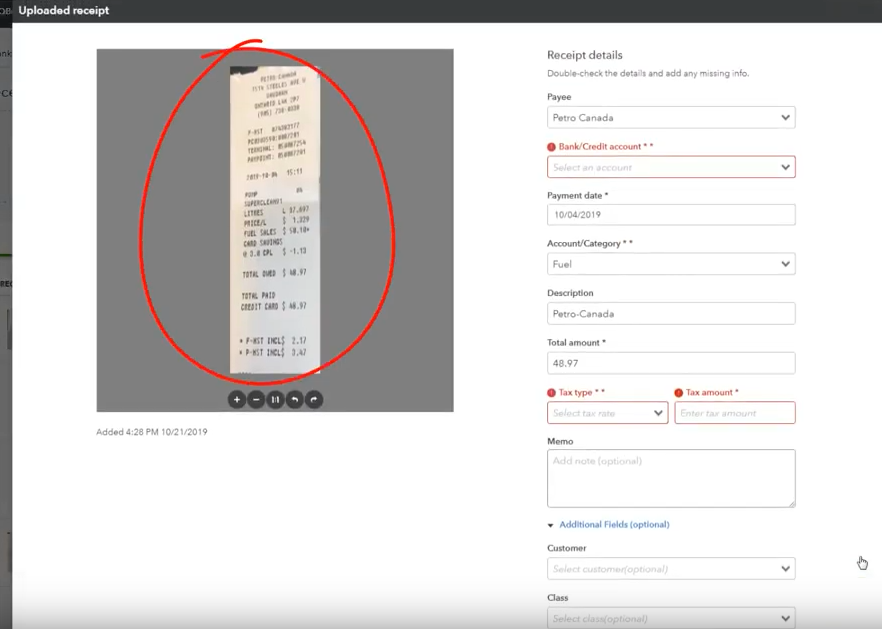Viewport: 882px width, 629px height.
Task: Click the Bank/Credit account error icon
Action: (551, 147)
